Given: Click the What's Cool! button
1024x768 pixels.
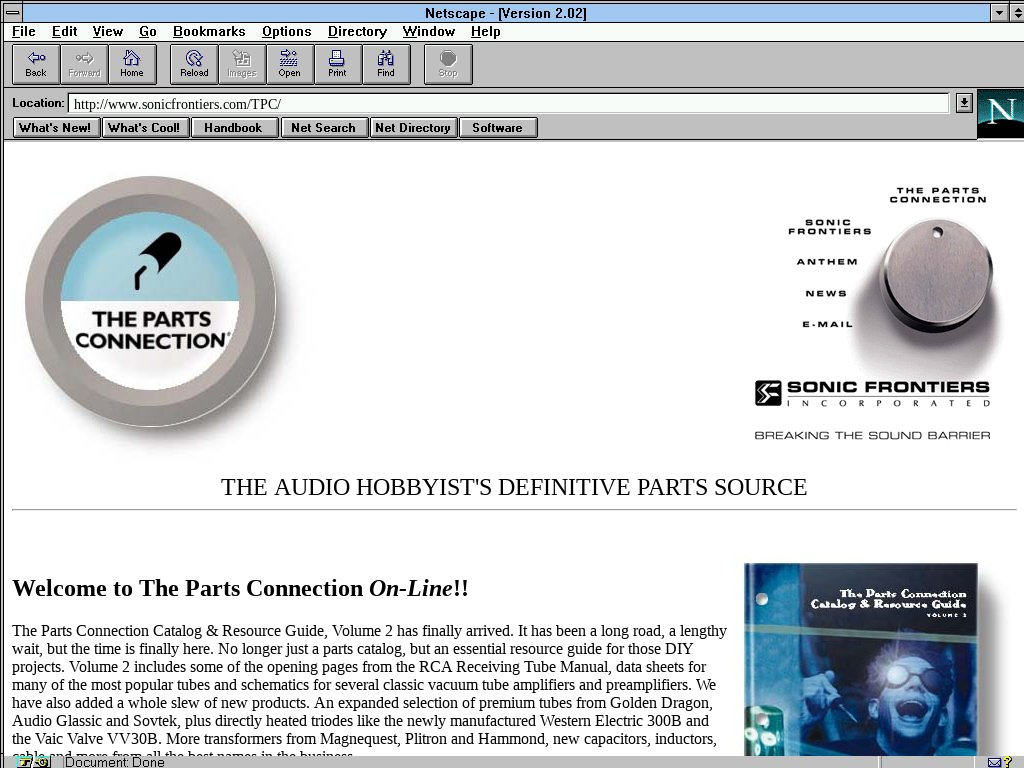Looking at the screenshot, I should (144, 128).
